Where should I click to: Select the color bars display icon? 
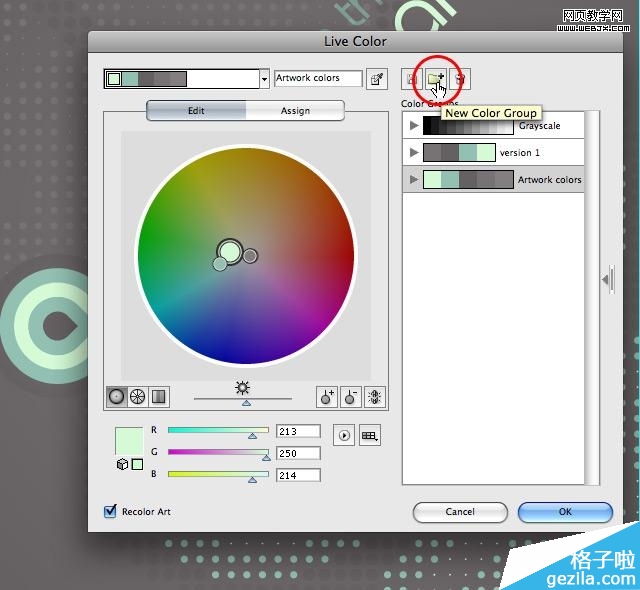pos(159,397)
